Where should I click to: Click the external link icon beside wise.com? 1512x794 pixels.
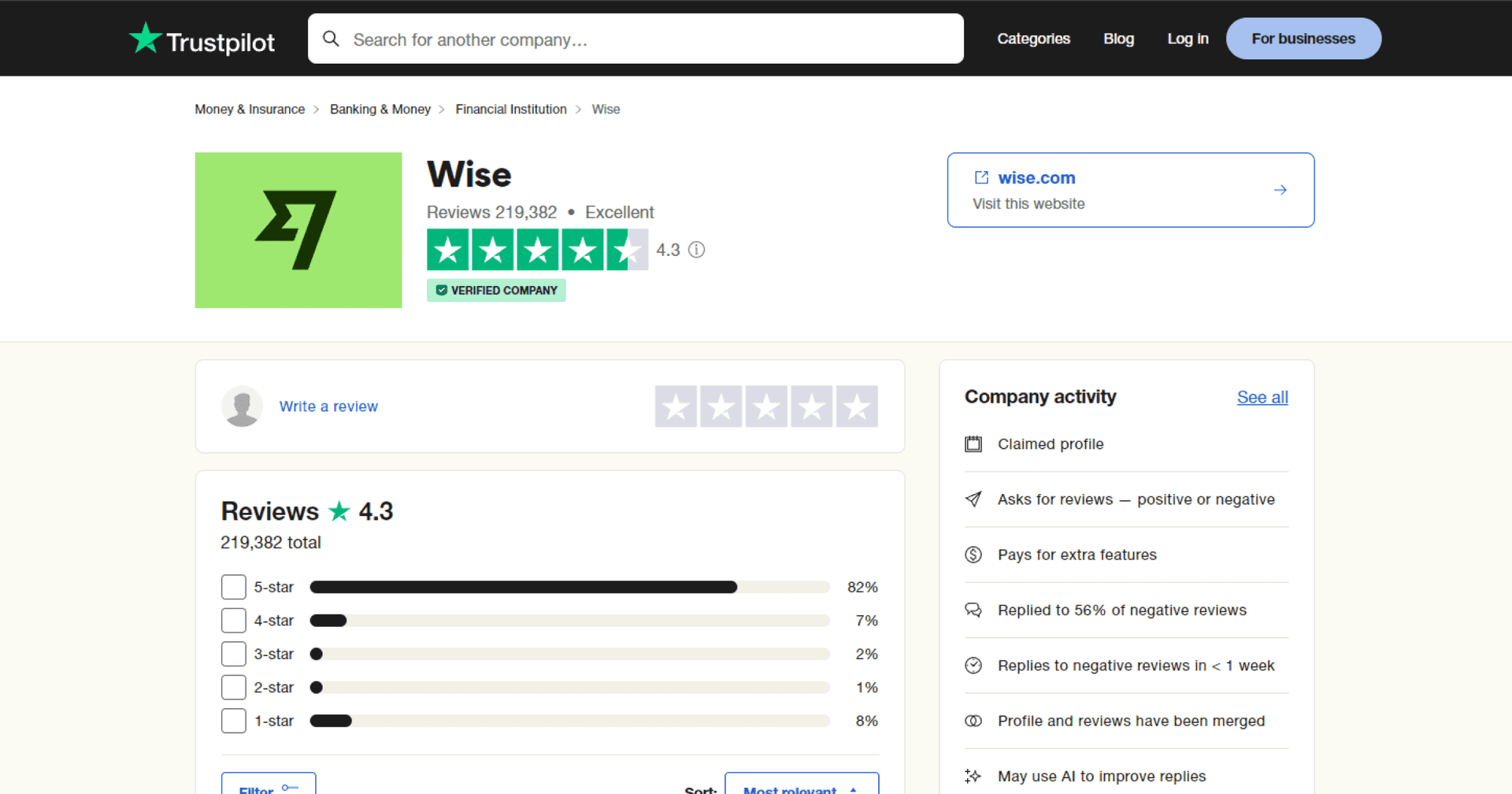tap(980, 177)
